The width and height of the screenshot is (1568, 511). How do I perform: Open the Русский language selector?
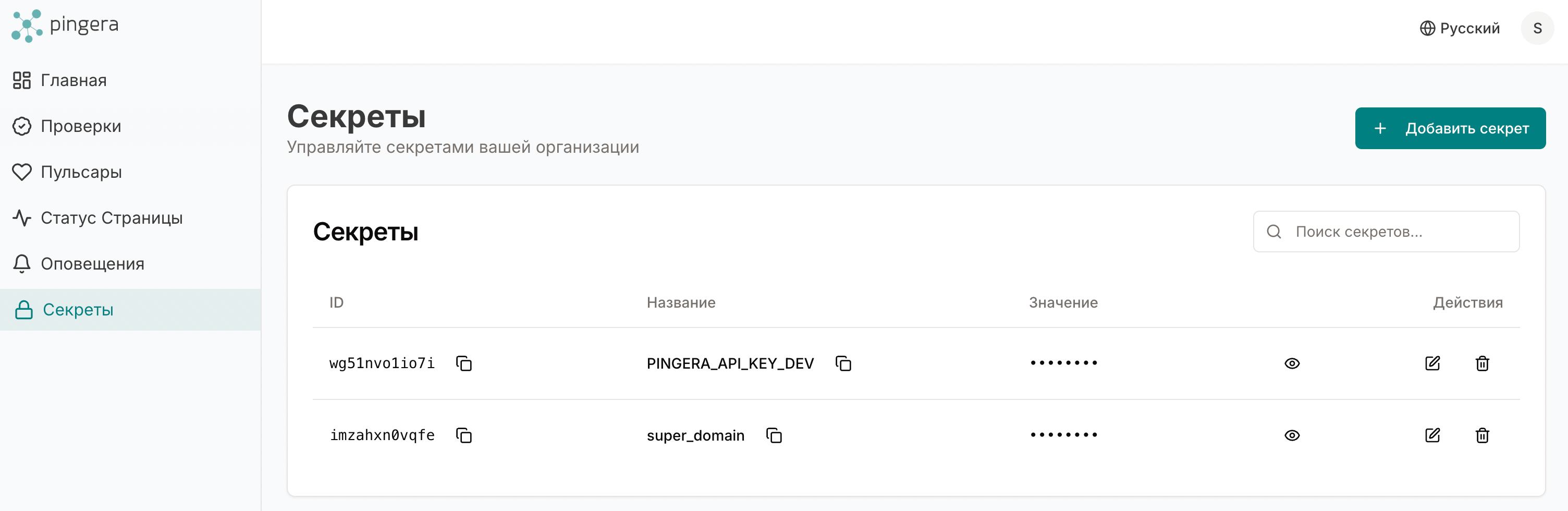coord(1459,28)
